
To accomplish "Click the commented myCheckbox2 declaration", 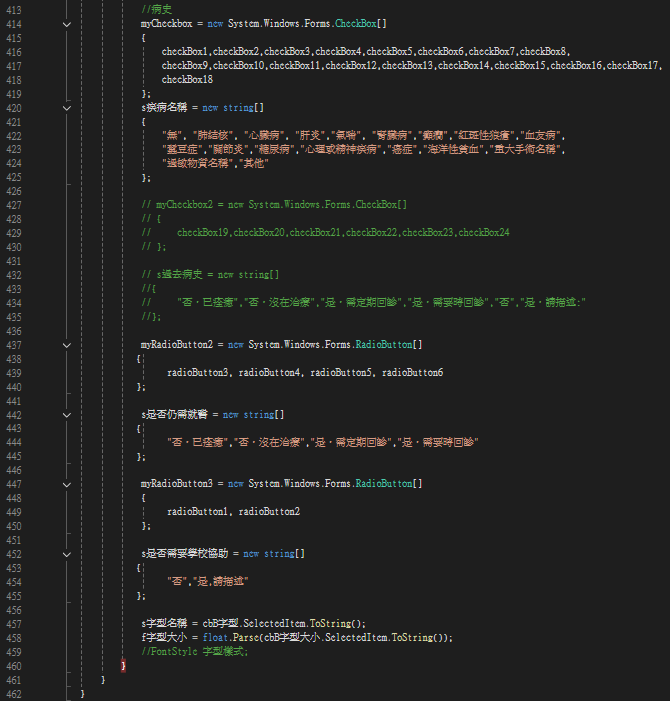I will [274, 205].
